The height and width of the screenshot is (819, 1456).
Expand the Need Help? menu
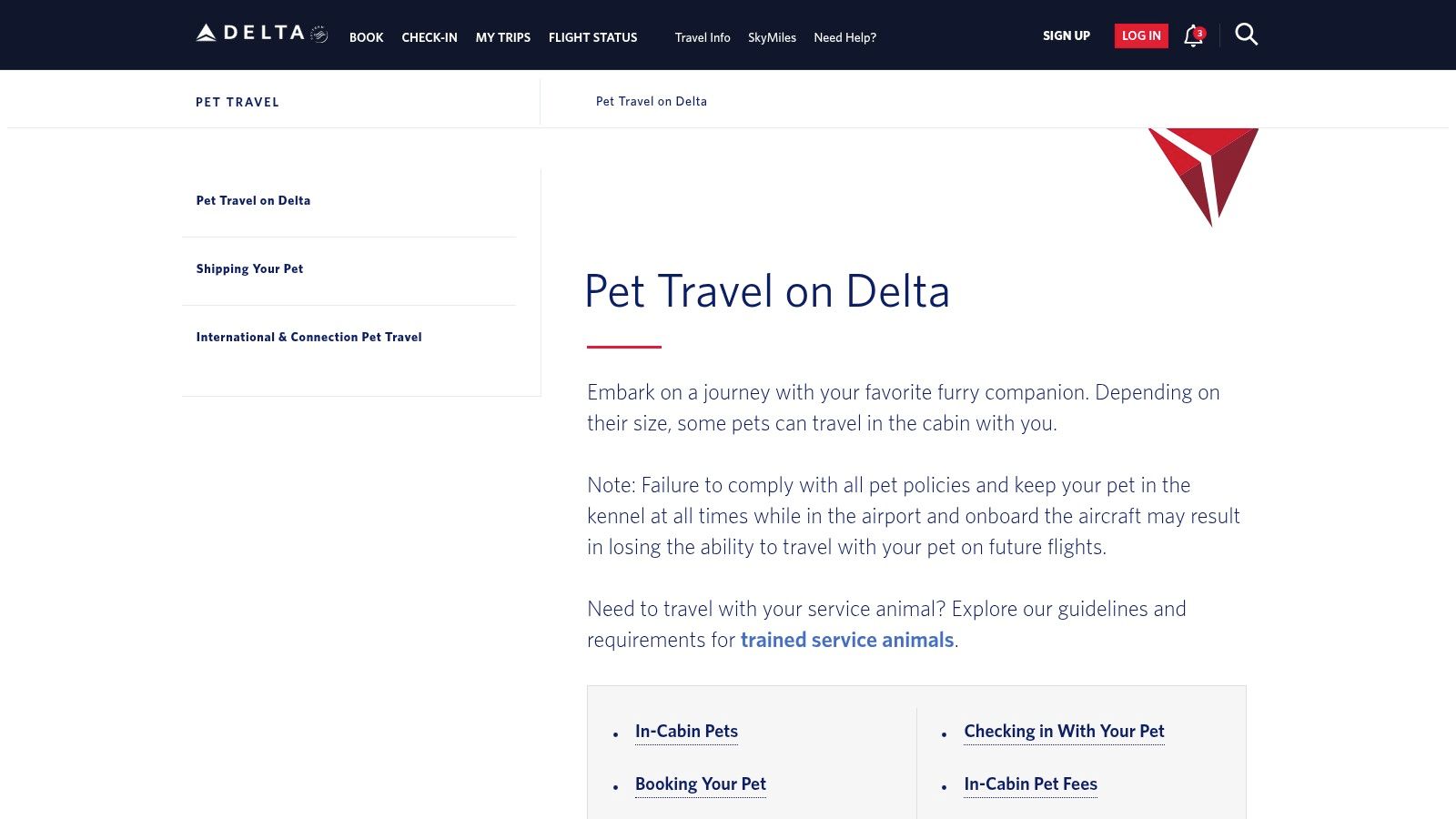pyautogui.click(x=844, y=37)
